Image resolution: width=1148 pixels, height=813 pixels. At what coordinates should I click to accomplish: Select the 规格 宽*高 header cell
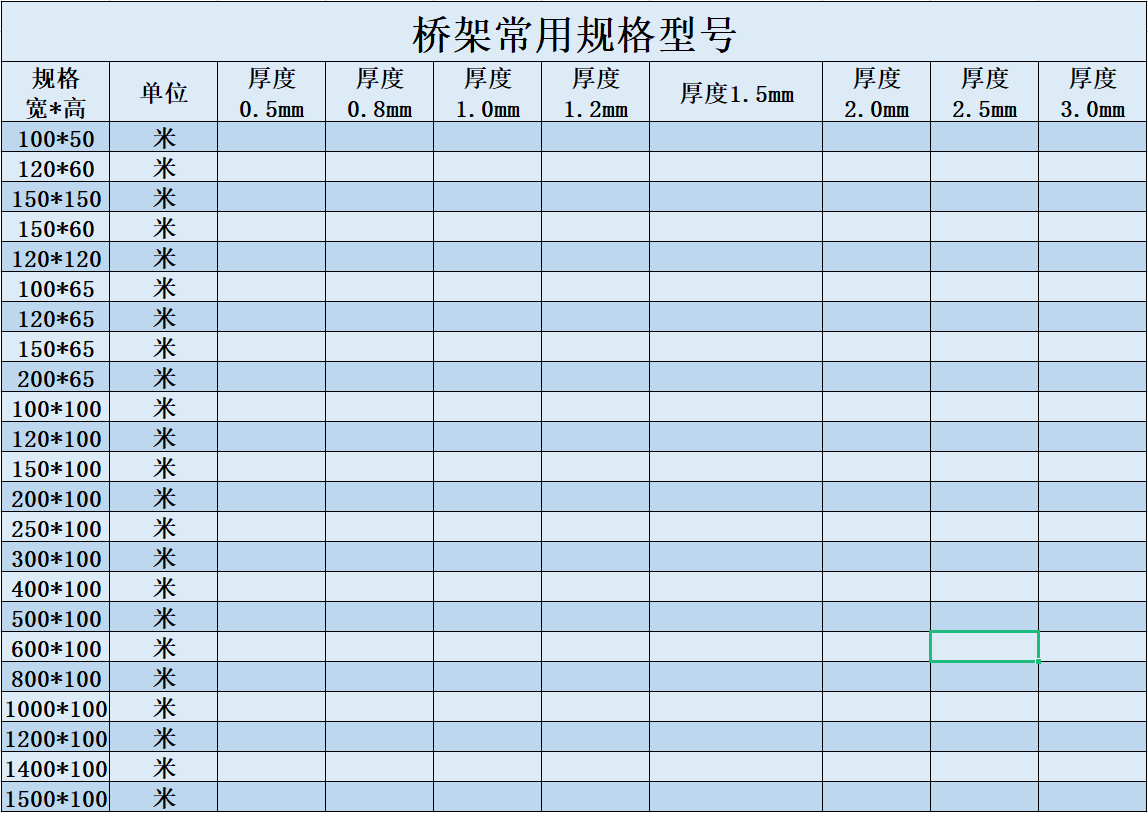click(56, 90)
